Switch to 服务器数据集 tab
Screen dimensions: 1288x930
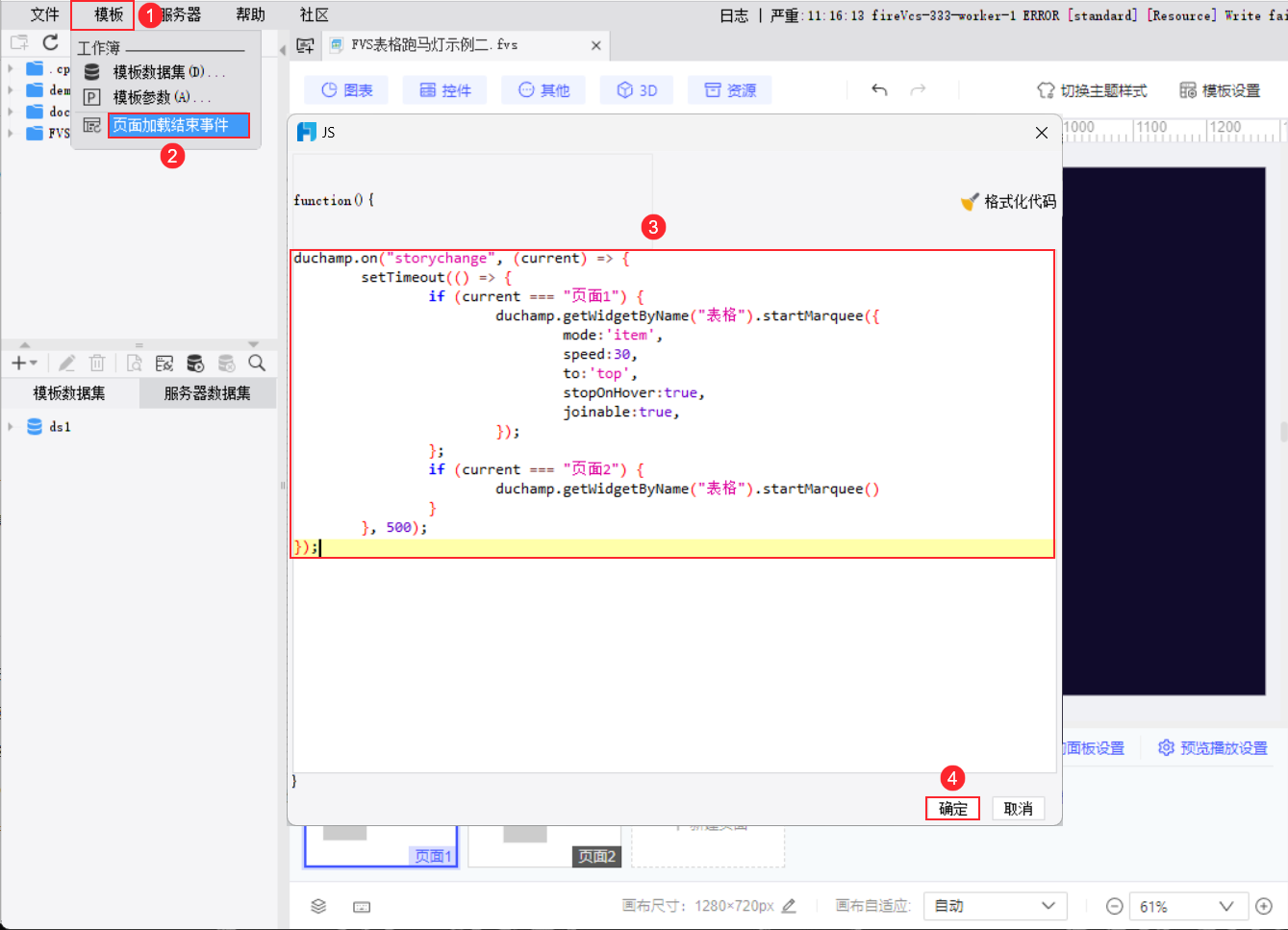208,393
